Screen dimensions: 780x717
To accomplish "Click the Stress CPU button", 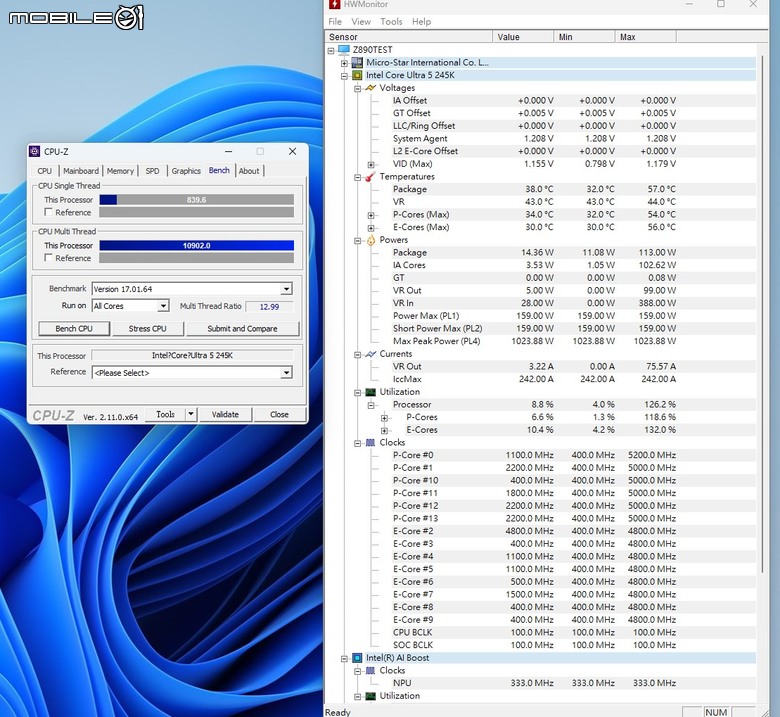I will (147, 328).
